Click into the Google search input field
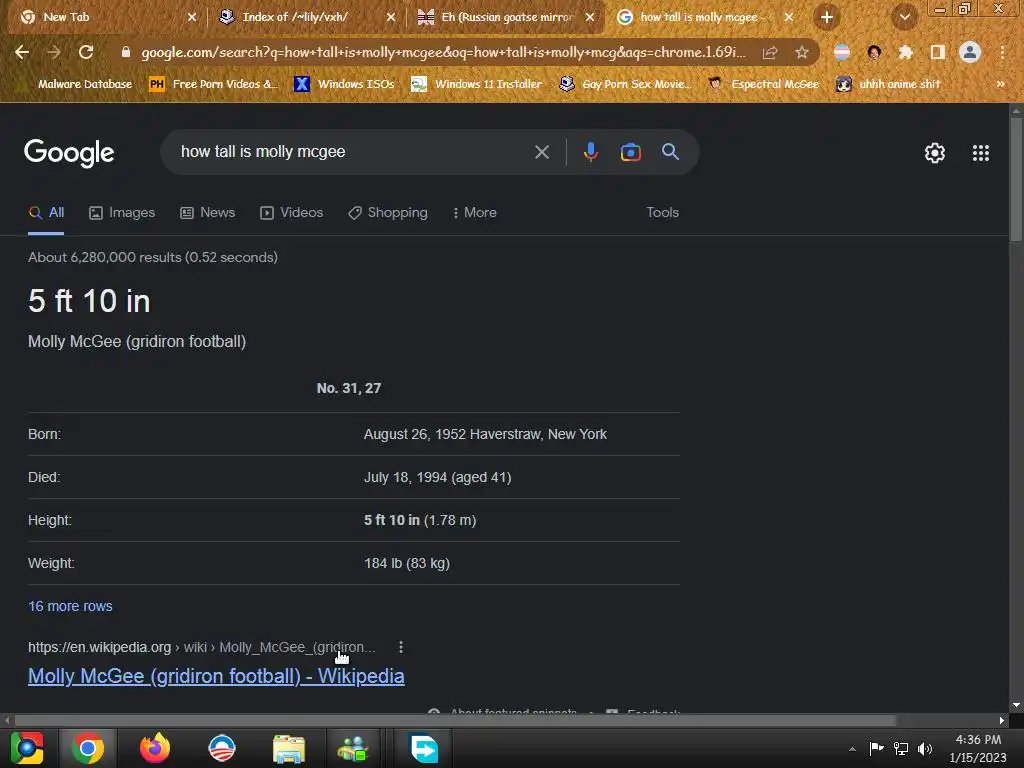The height and width of the screenshot is (768, 1024). click(353, 152)
